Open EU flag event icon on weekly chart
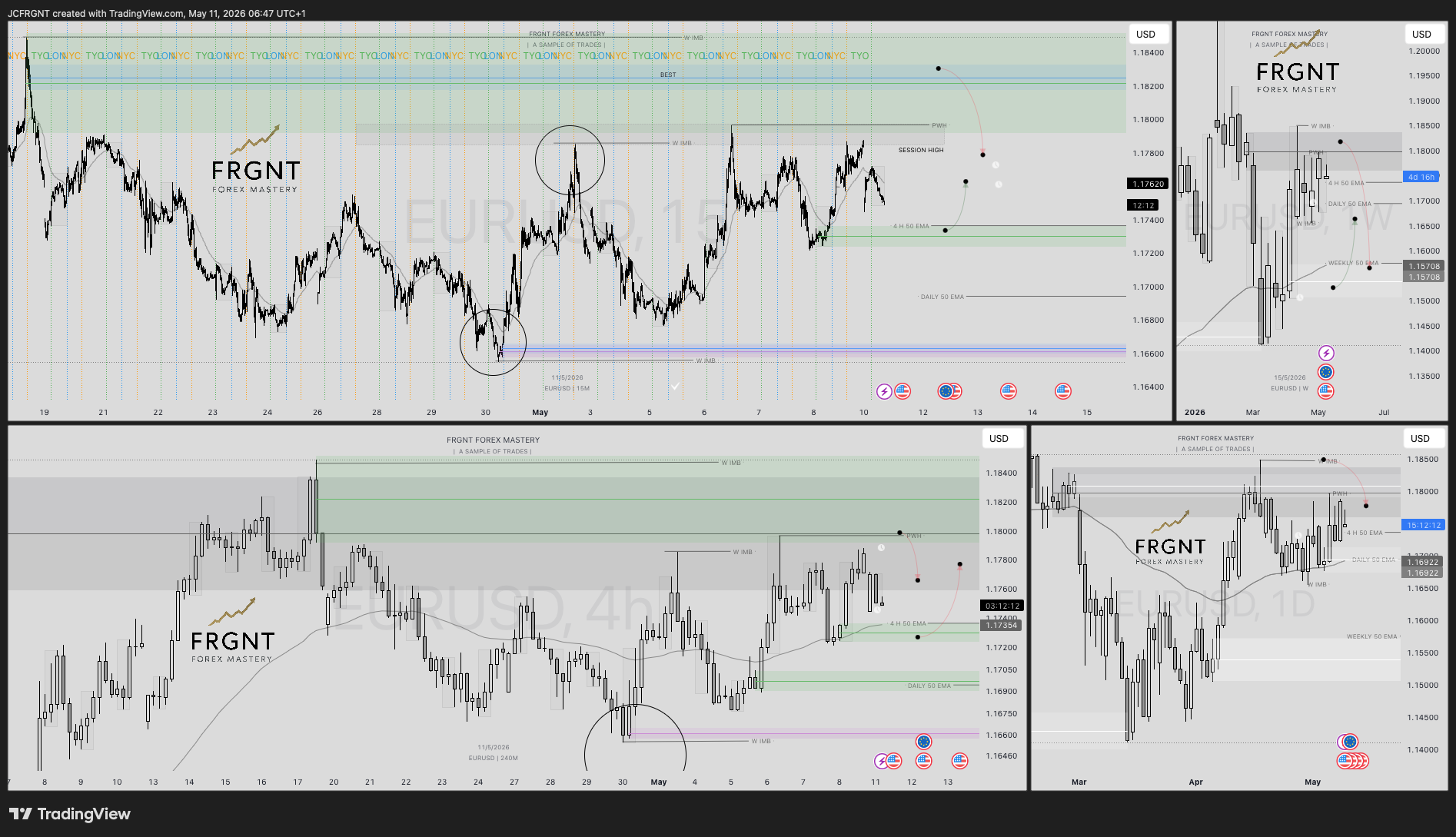1456x837 pixels. [x=1325, y=372]
